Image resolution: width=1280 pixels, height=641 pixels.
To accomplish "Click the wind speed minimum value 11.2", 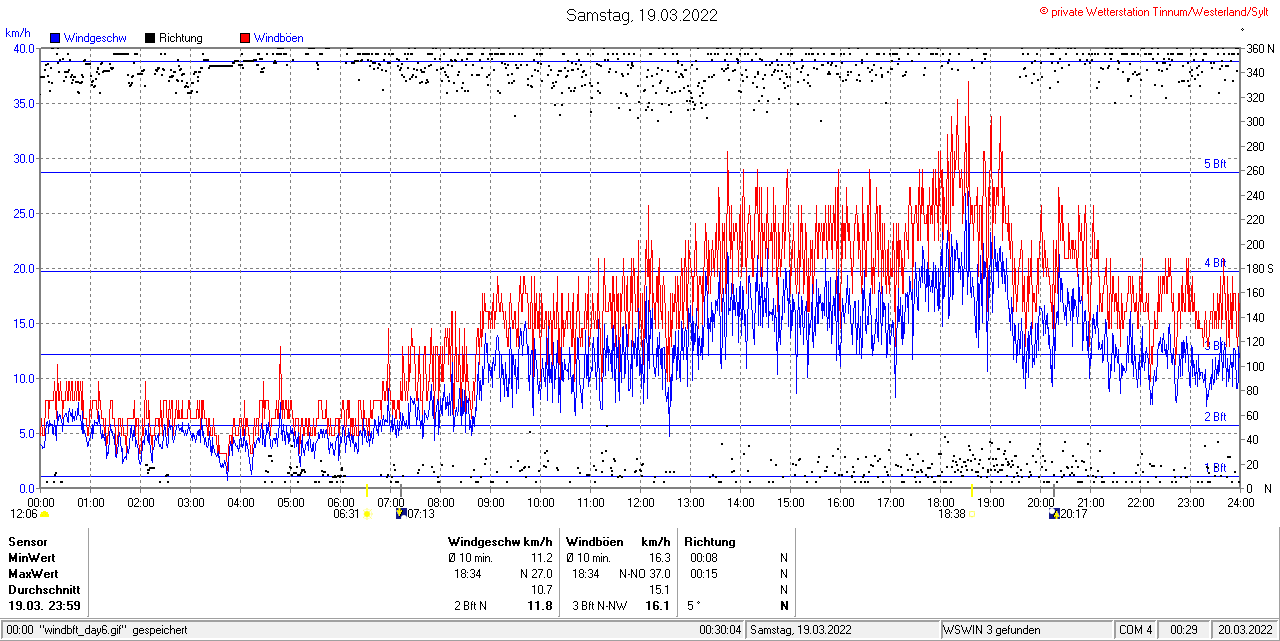I will pos(541,558).
